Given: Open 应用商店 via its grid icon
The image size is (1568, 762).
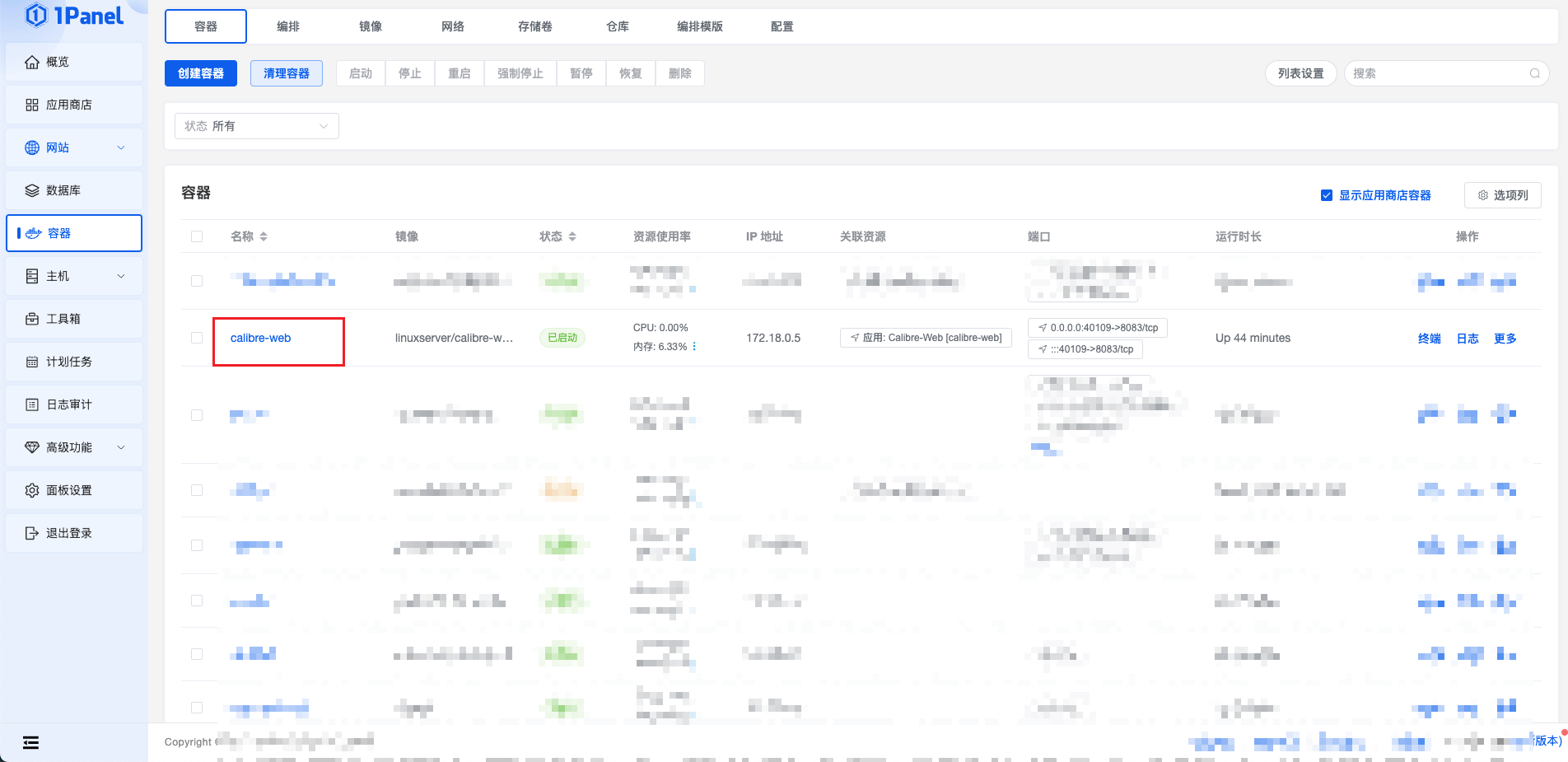Looking at the screenshot, I should point(32,105).
